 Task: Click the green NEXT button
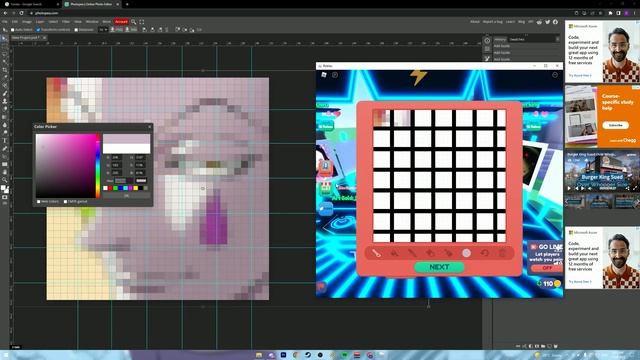pos(439,267)
